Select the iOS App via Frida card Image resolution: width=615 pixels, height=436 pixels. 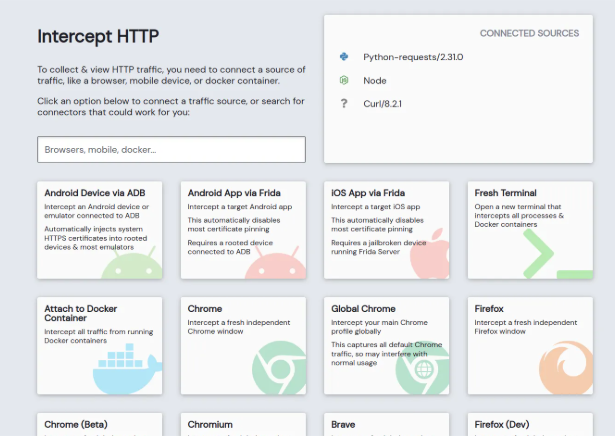[x=387, y=230]
